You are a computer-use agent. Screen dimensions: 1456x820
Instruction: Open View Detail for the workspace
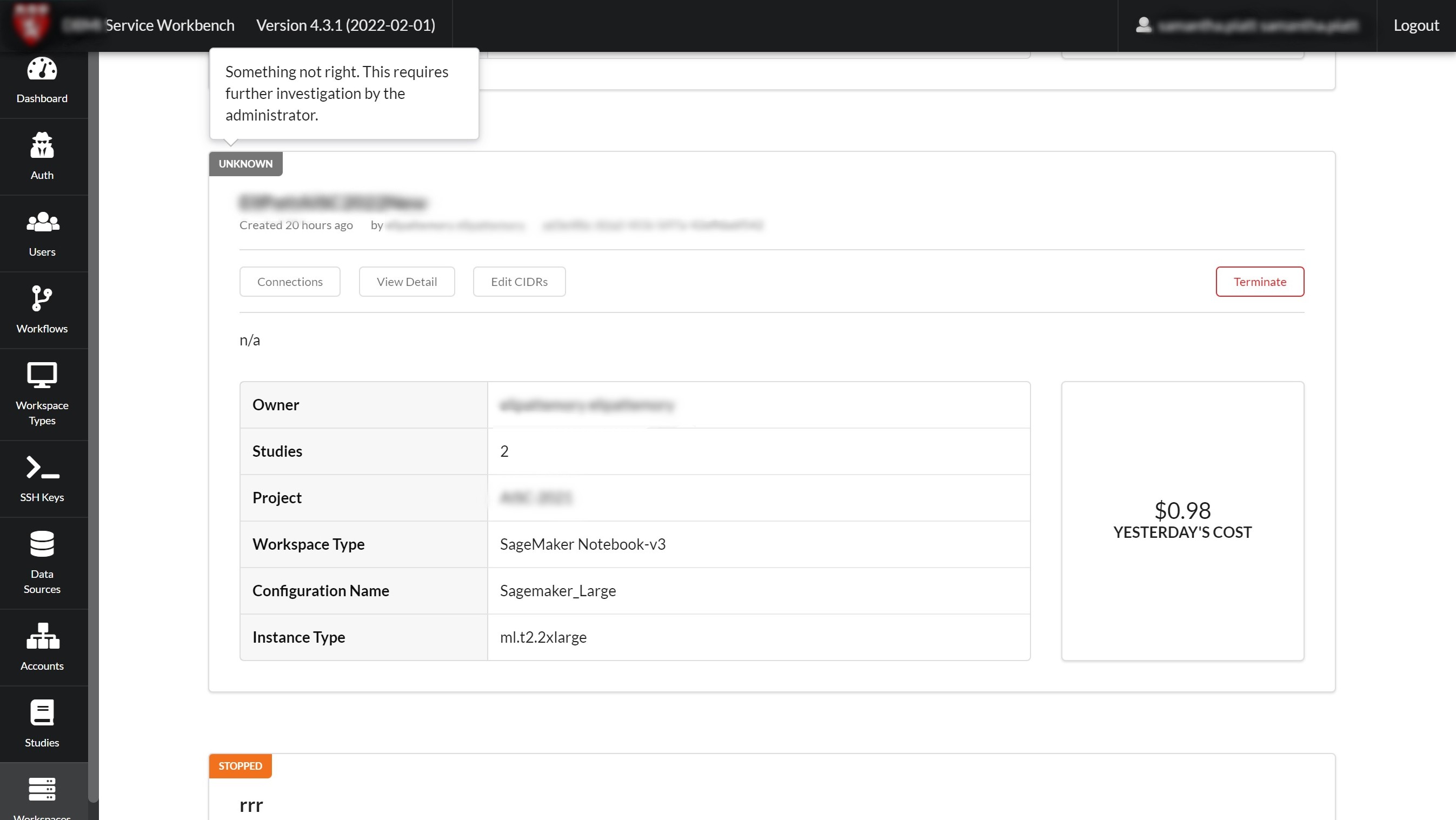pyautogui.click(x=407, y=281)
